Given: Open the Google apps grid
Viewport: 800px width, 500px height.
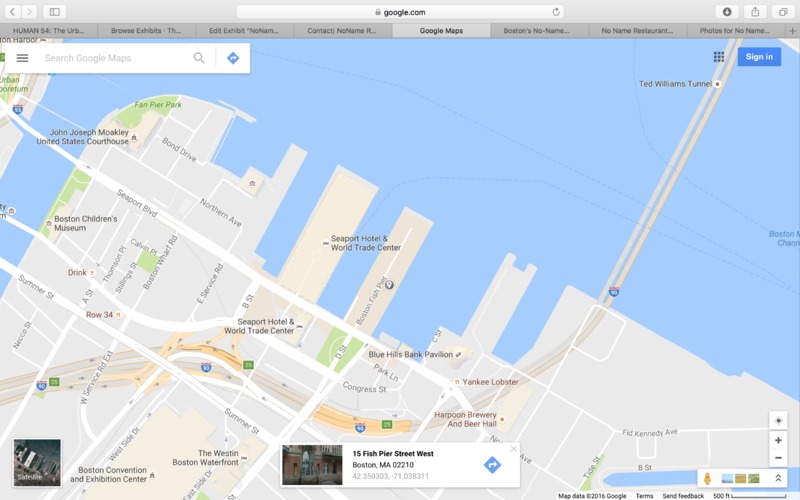Looking at the screenshot, I should 719,57.
